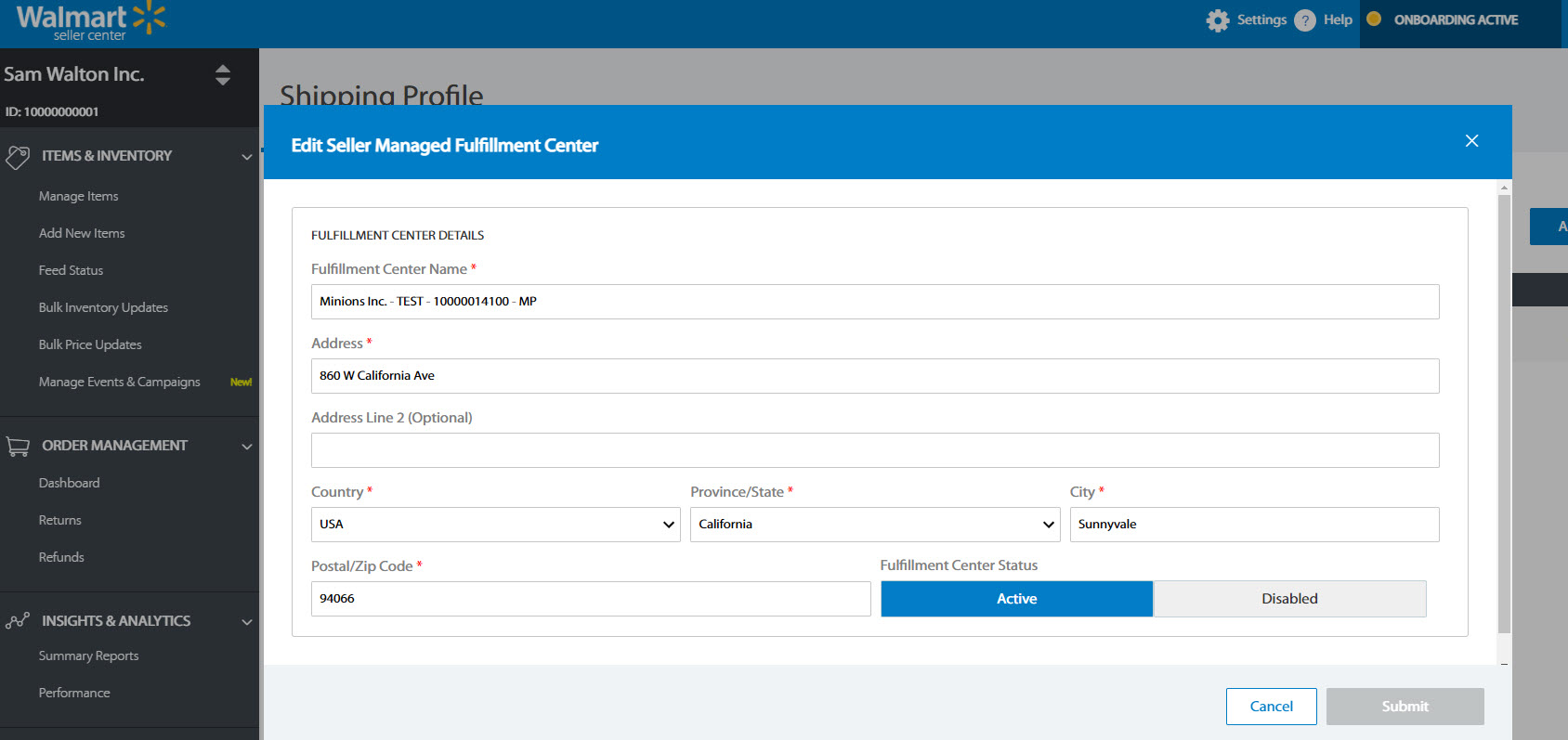Open the Province/State dropdown
1568x740 pixels.
pyautogui.click(x=874, y=525)
